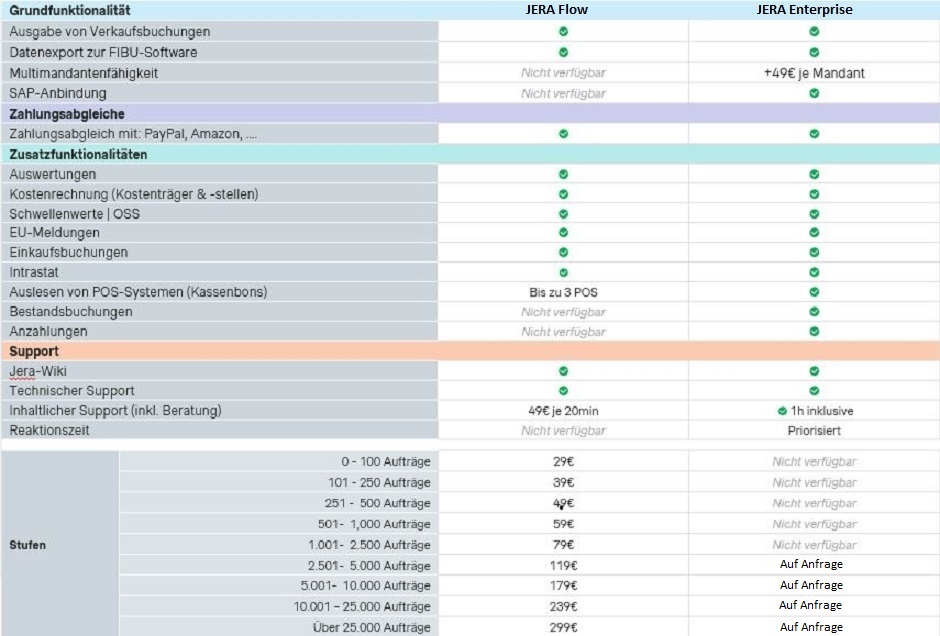Click '+49€ je Mandant' in Multimandantenfähigkeit row
The width and height of the screenshot is (940, 636).
tap(814, 73)
